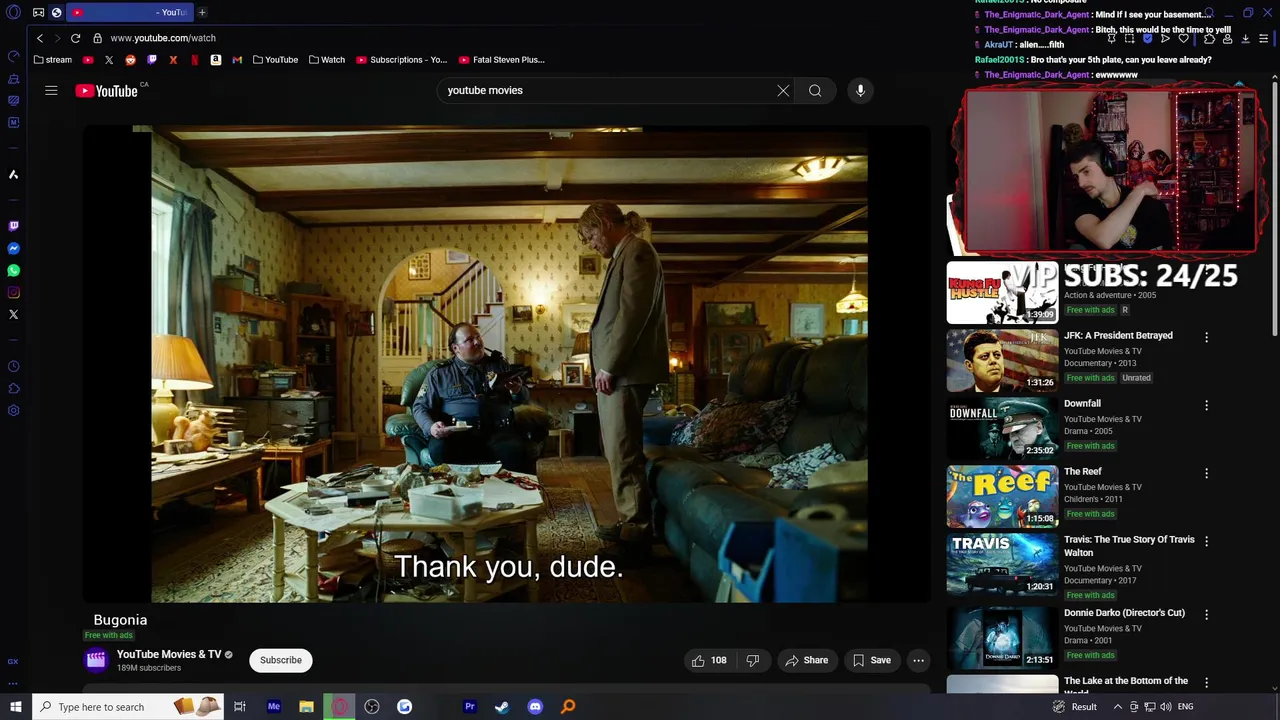The image size is (1280, 720).
Task: Open Discord from the taskbar
Action: coord(535,707)
